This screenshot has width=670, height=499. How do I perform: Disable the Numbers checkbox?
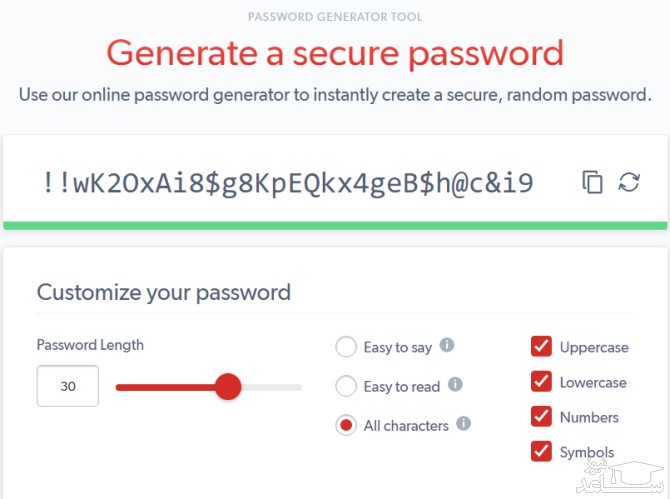pos(541,417)
